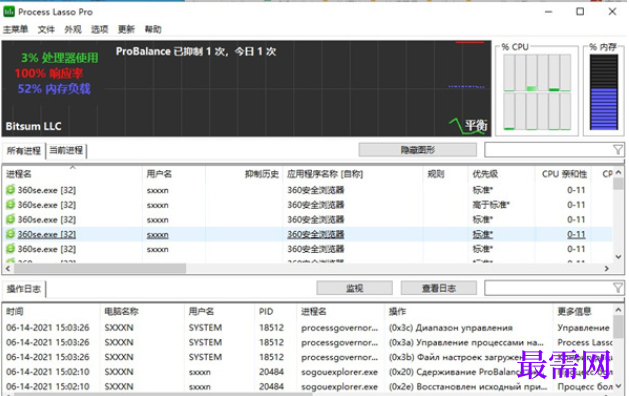This screenshot has width=629, height=396.
Task: Click process list horizontal scrollbar right arrow
Action: (x=607, y=268)
